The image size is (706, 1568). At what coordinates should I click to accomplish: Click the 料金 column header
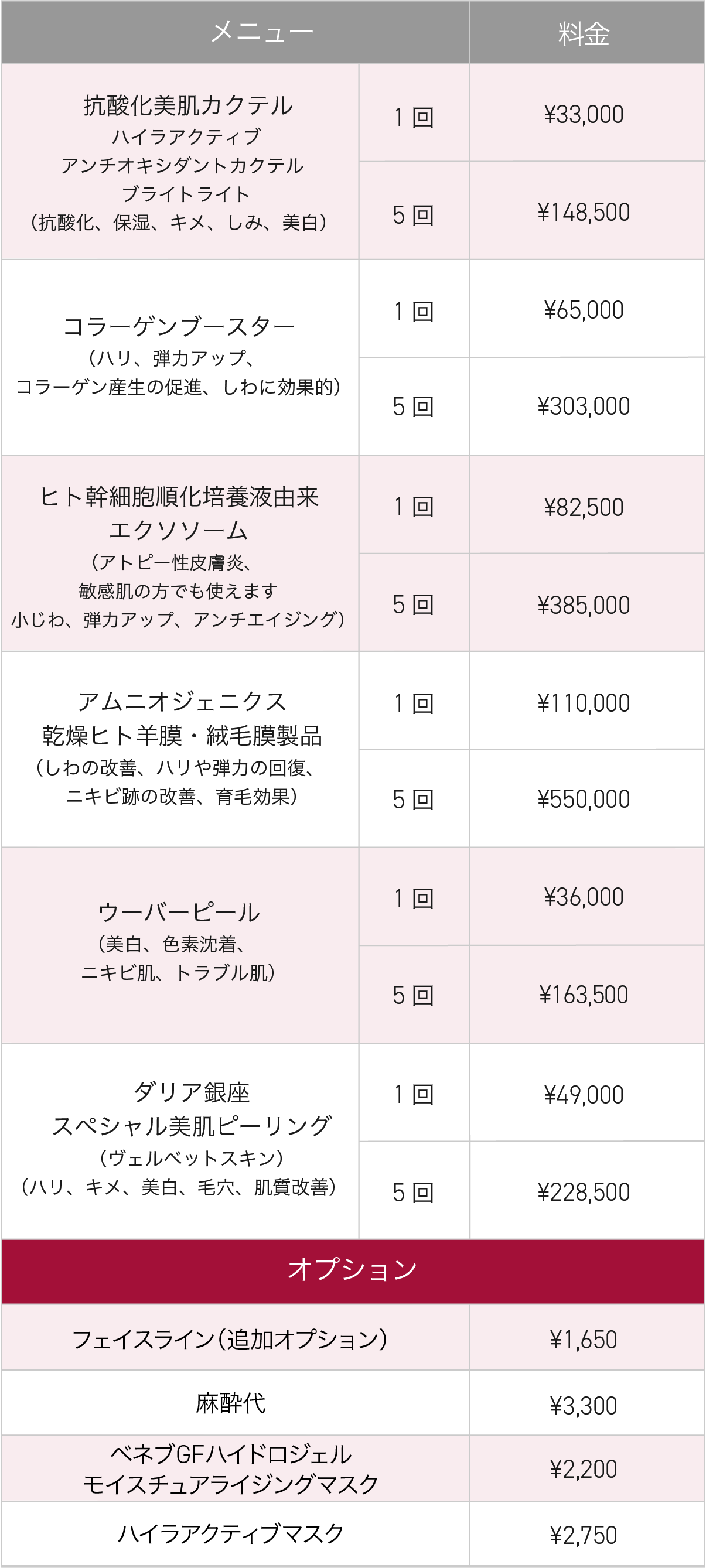[x=584, y=33]
